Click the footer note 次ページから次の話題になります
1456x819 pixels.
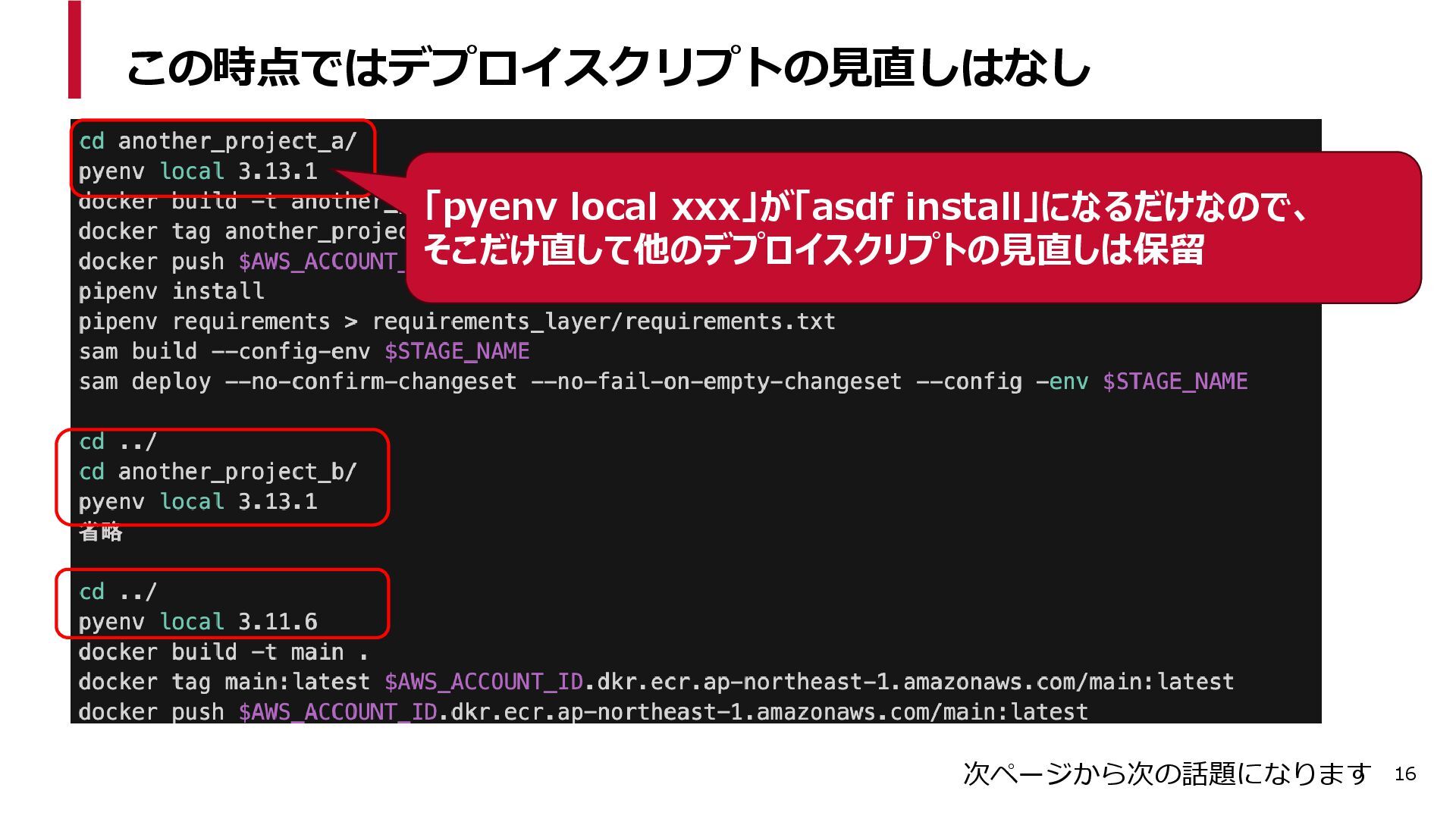(1167, 773)
